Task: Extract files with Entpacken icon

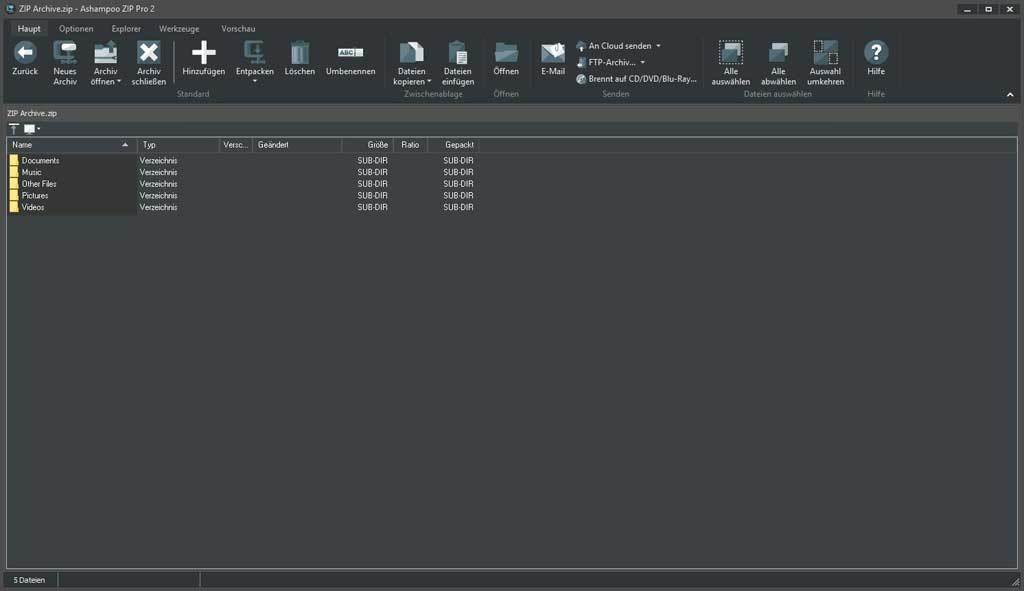Action: coord(255,52)
